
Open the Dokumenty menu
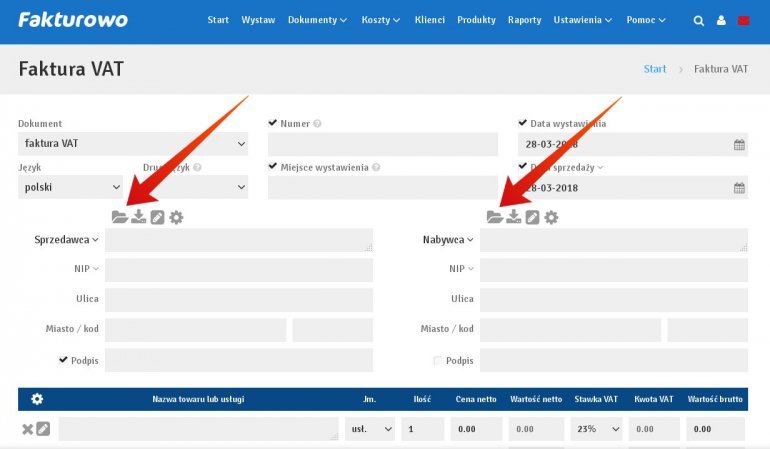(317, 20)
